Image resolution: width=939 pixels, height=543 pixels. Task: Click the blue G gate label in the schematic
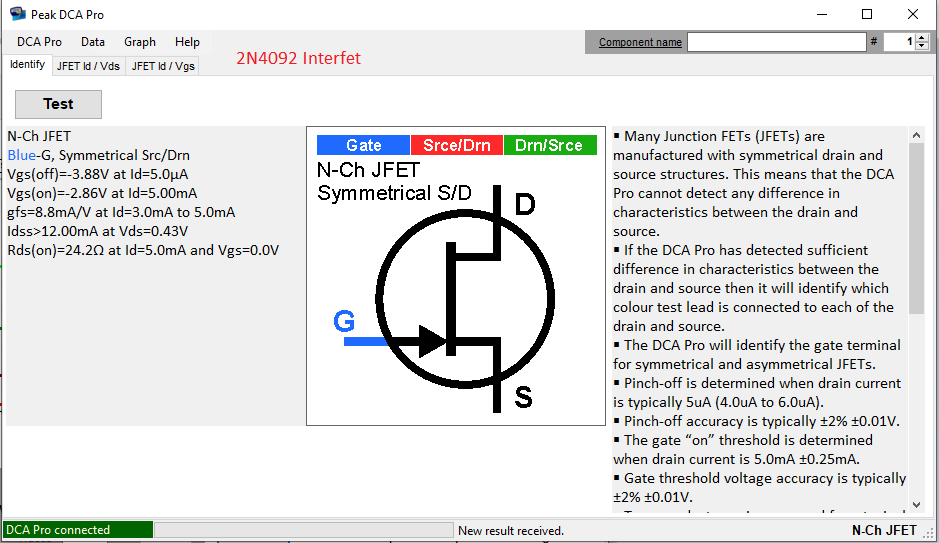344,321
